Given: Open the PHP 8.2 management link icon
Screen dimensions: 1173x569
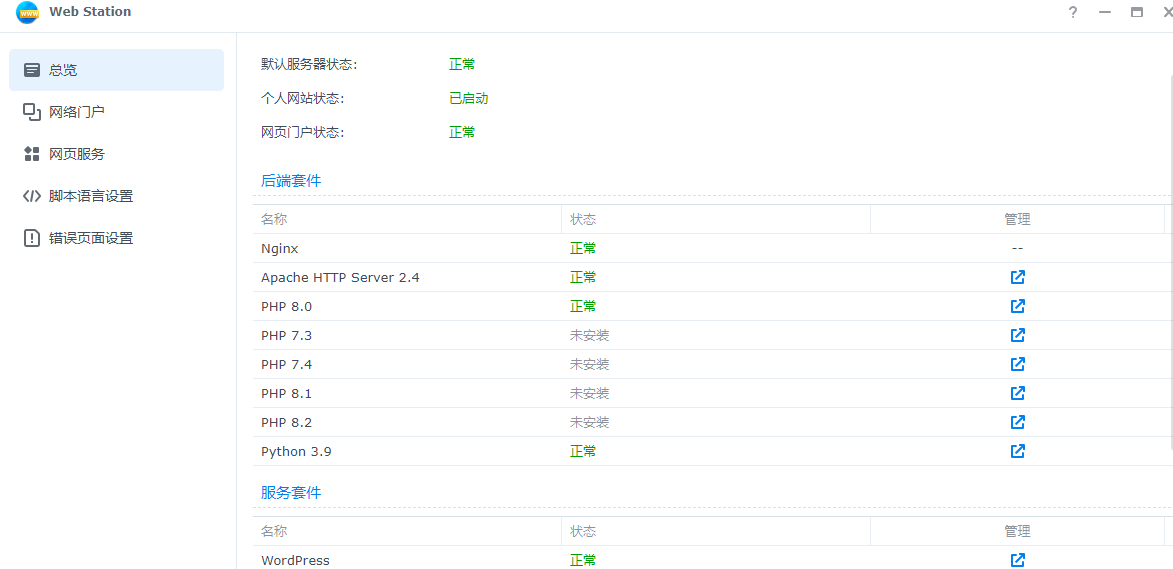Looking at the screenshot, I should click(1017, 422).
